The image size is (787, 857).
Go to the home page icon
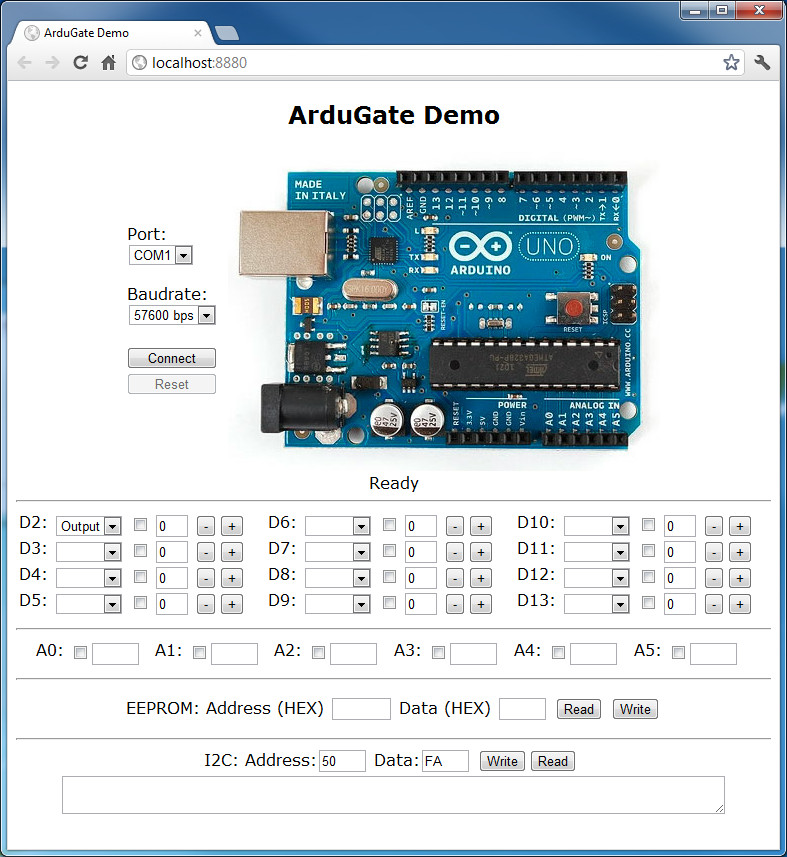pos(109,63)
